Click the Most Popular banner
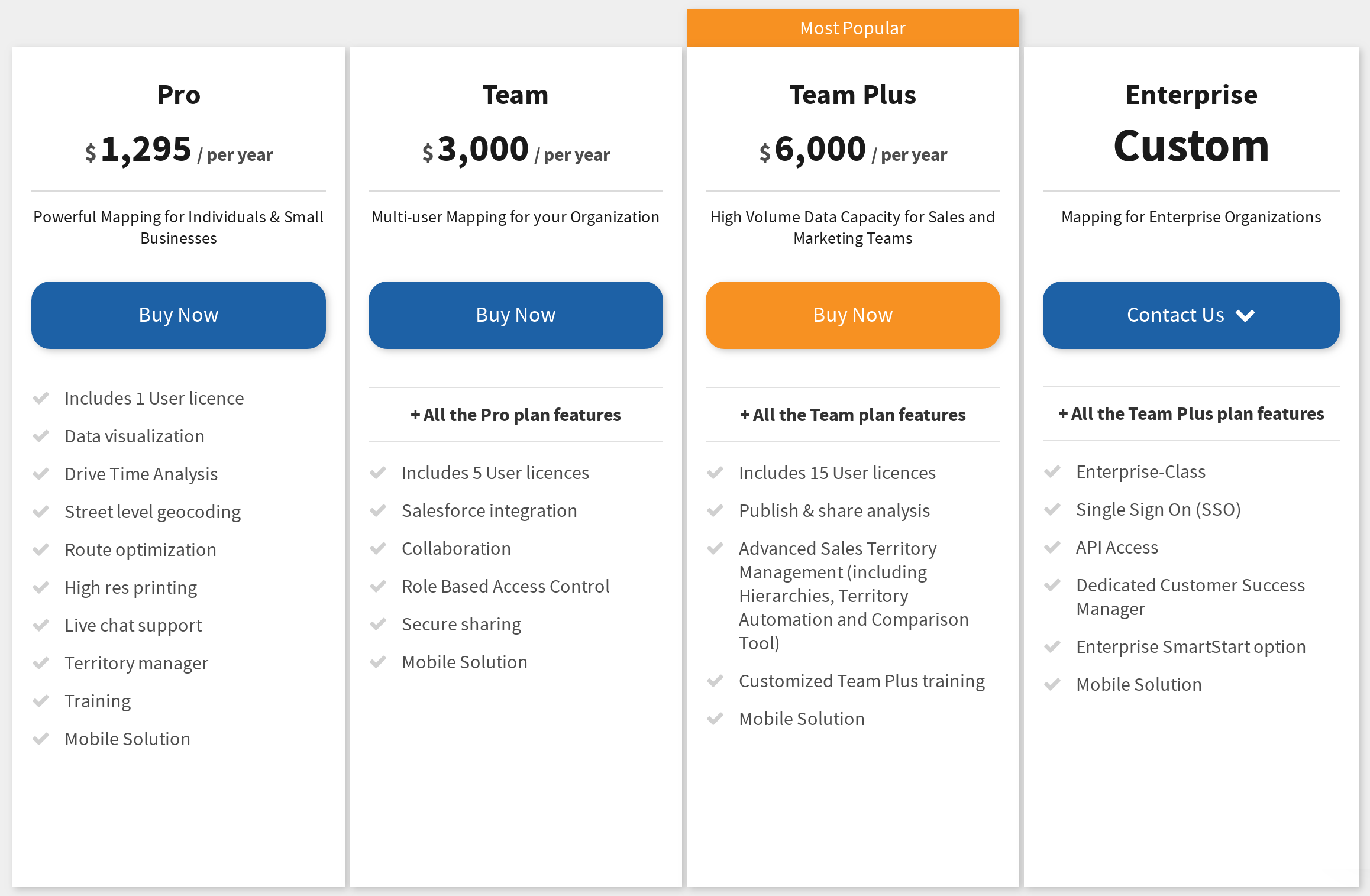The image size is (1370, 896). point(852,28)
